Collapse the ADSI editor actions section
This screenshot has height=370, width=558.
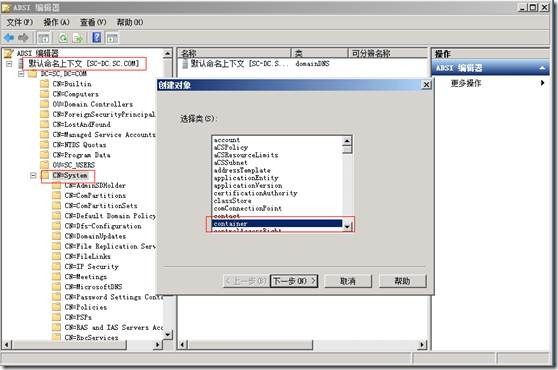[x=542, y=68]
